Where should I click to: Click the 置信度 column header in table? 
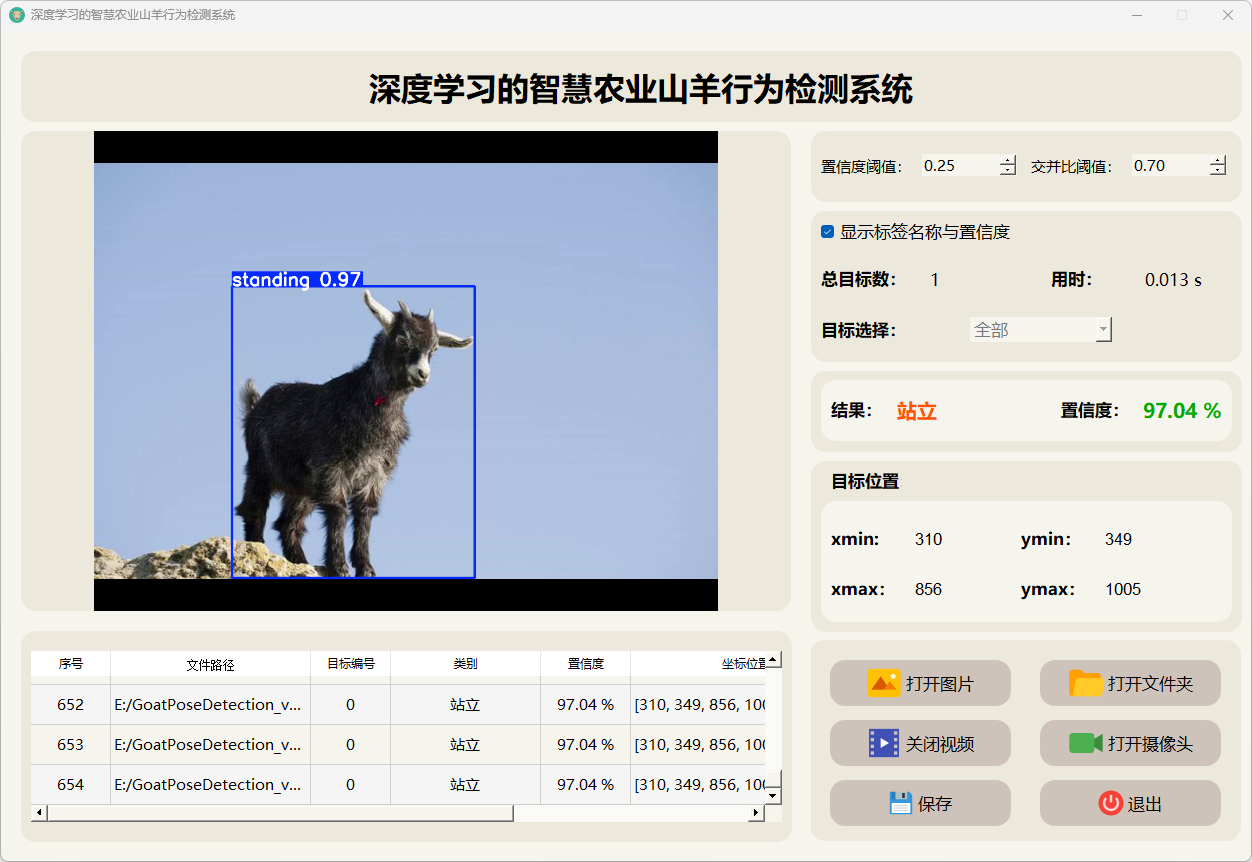click(585, 664)
